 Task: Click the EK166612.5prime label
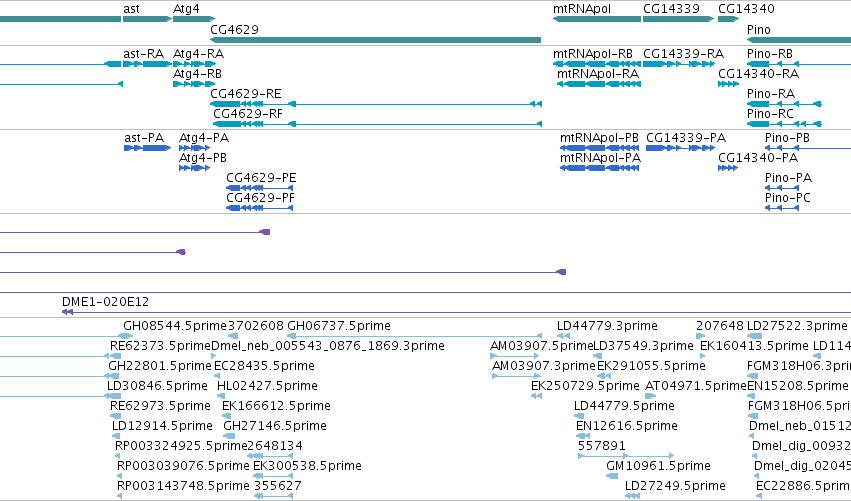click(276, 406)
